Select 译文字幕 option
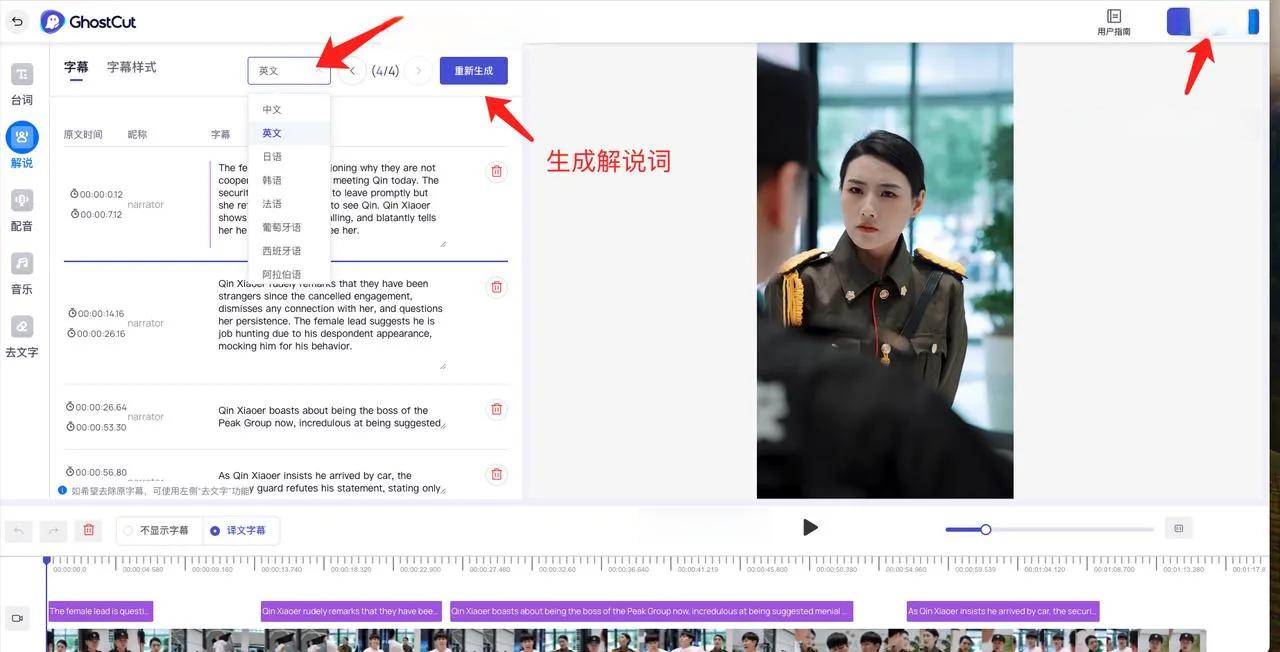 click(240, 530)
